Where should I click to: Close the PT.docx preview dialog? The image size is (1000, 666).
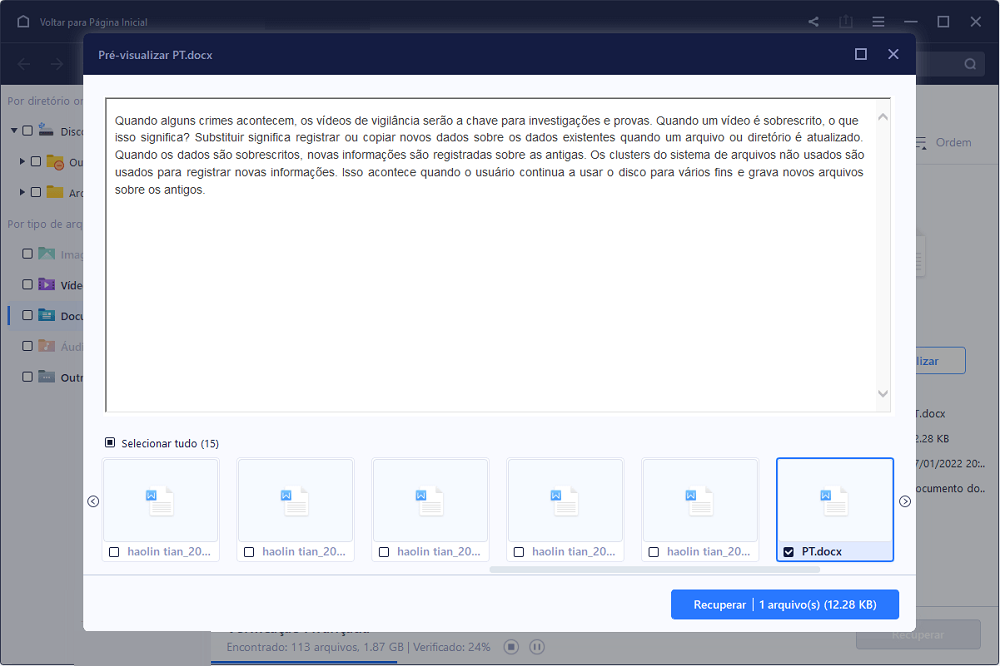(893, 54)
